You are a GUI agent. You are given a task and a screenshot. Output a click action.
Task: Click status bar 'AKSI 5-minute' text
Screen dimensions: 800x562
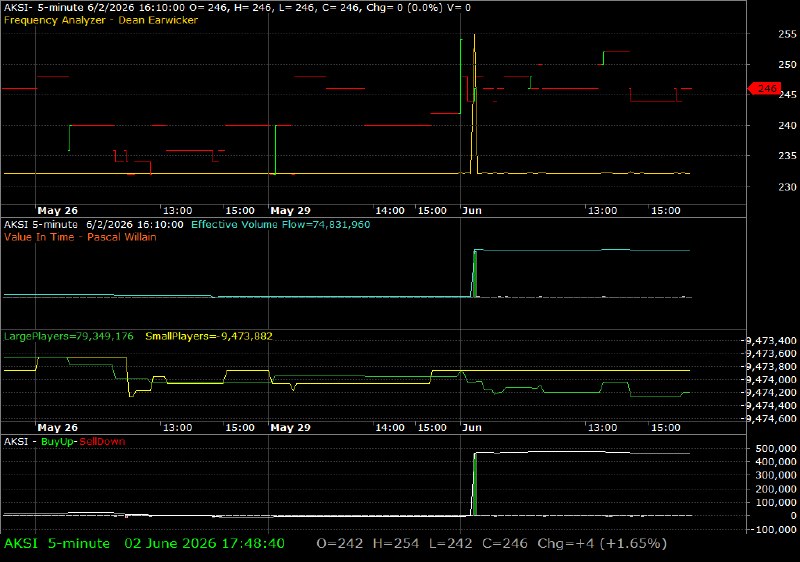click(x=57, y=544)
